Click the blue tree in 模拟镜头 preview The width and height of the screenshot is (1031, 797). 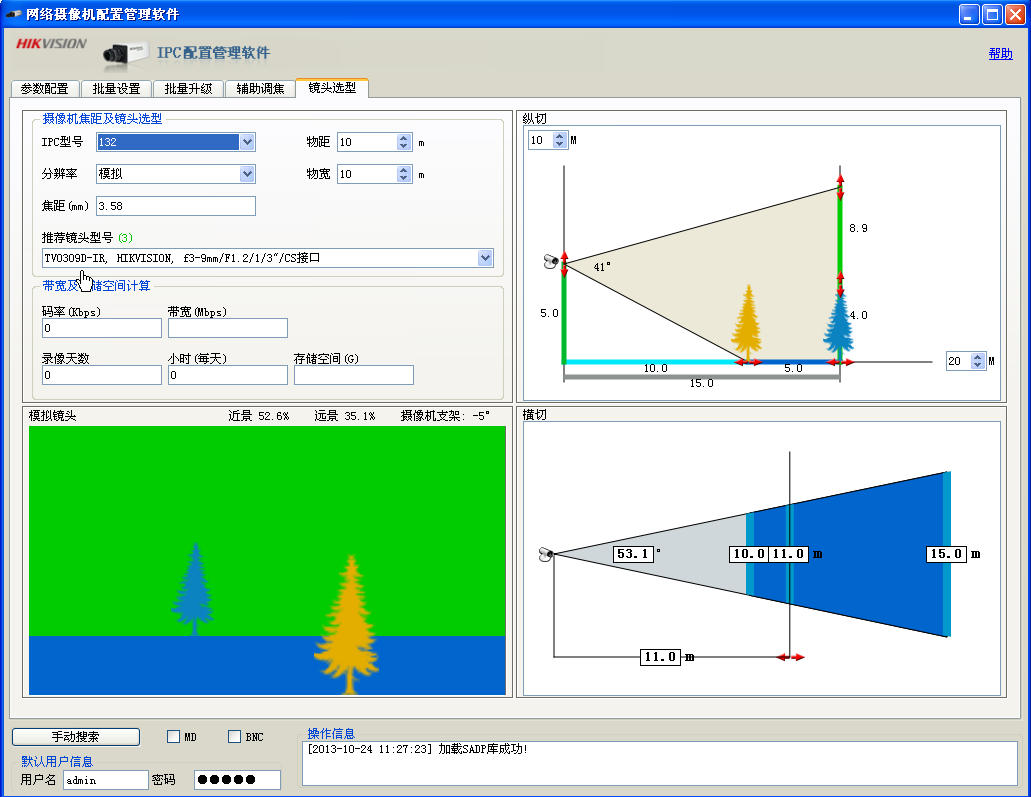click(x=193, y=589)
